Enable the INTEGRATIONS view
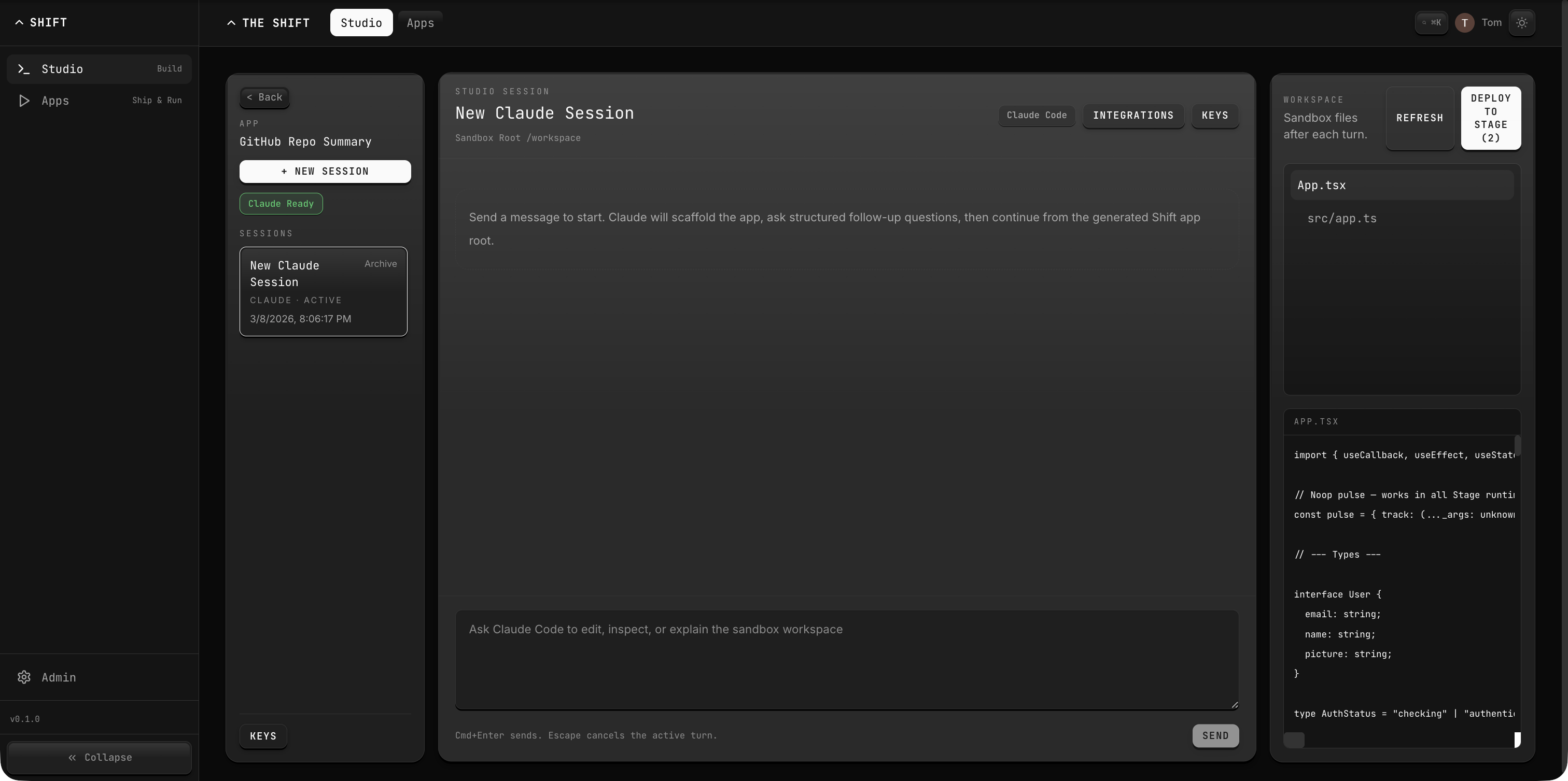The image size is (1568, 781). 1133,116
